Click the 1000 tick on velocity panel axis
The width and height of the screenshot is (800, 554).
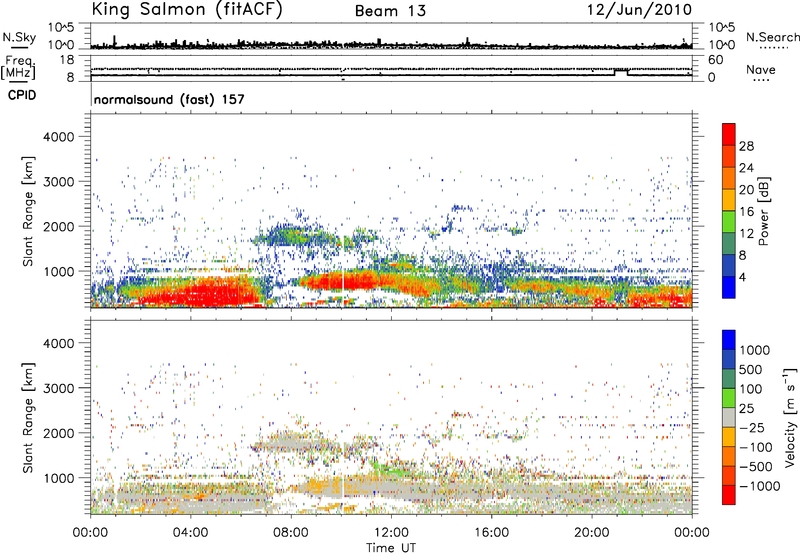(58, 478)
